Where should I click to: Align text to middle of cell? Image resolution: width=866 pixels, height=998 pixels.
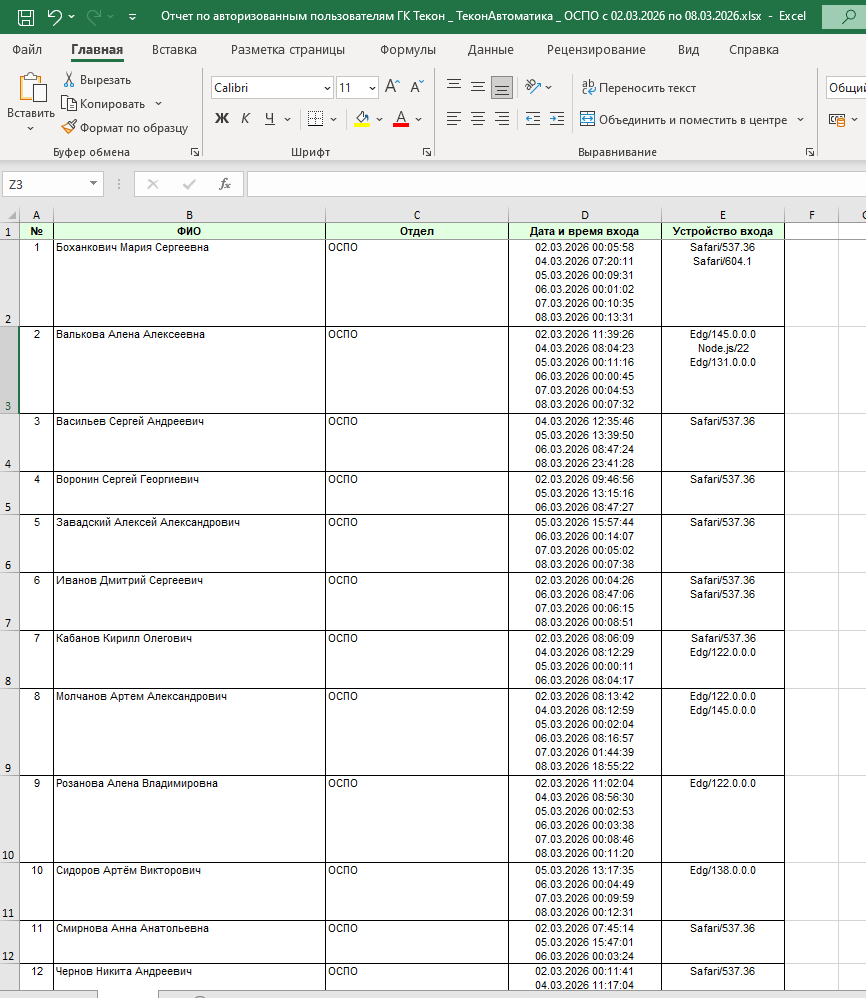coord(478,87)
